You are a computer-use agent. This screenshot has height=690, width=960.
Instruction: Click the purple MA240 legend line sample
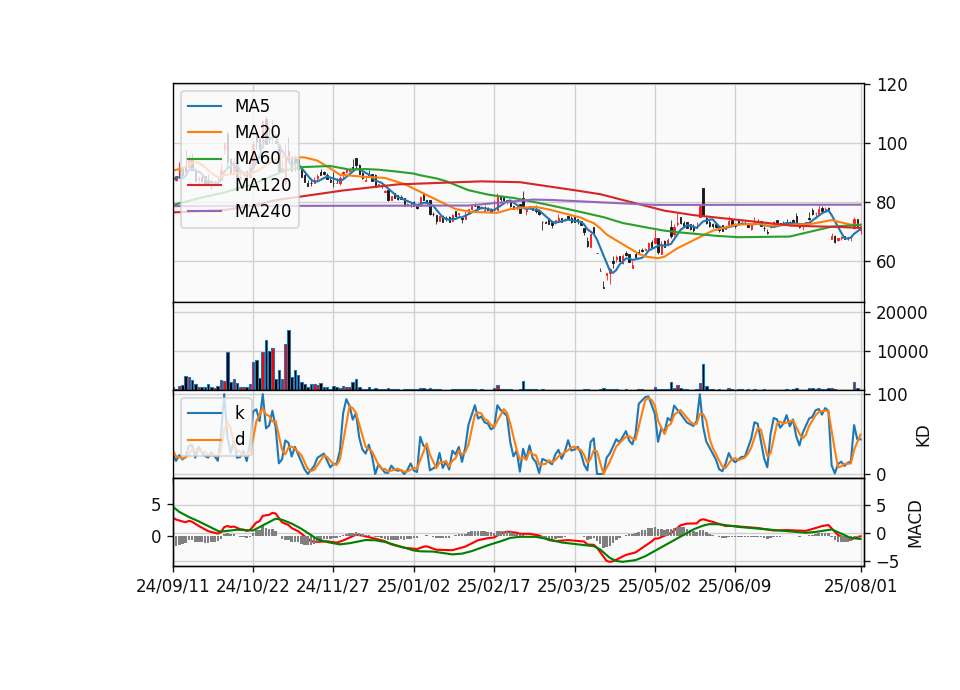point(204,211)
